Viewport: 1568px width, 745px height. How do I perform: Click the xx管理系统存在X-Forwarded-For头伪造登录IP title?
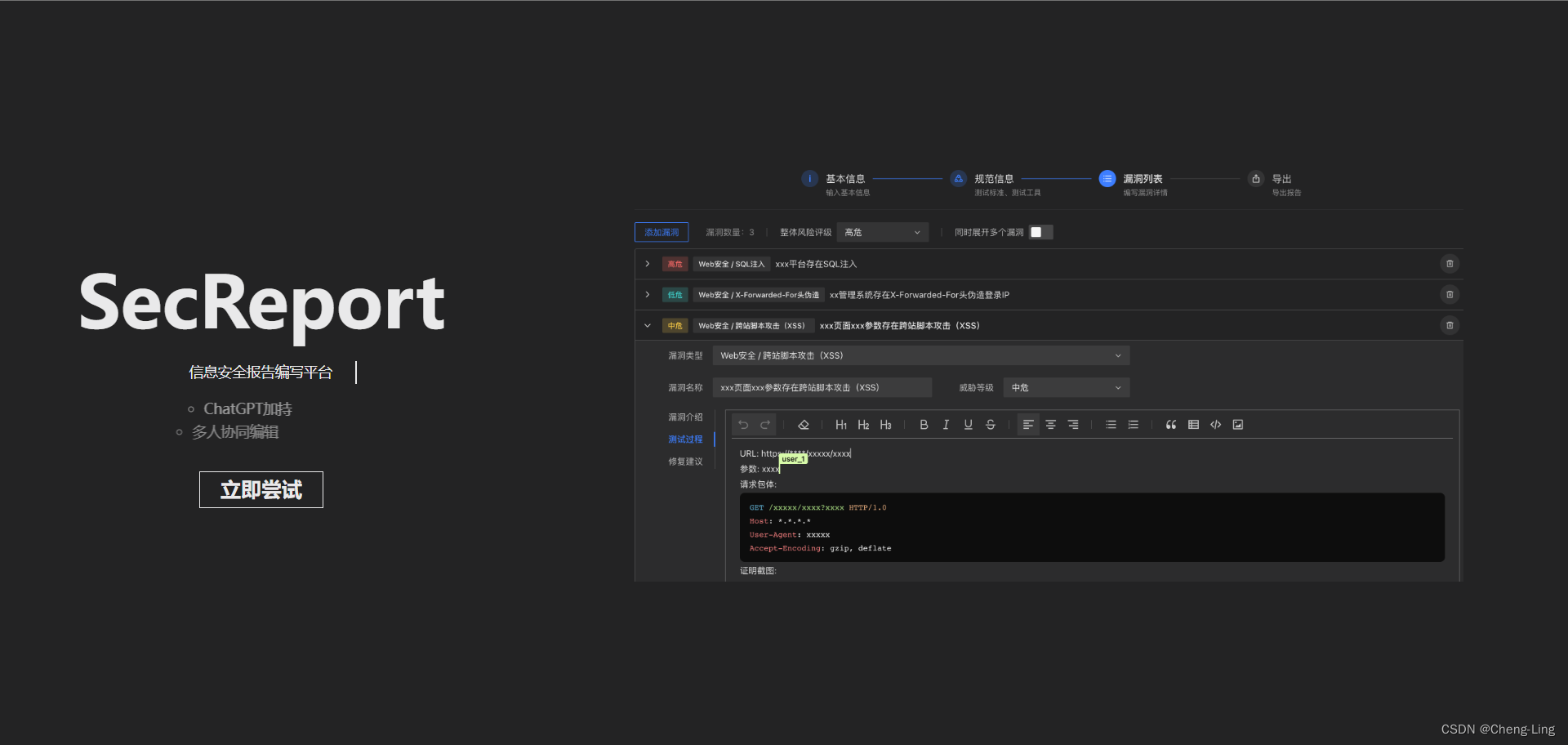920,295
